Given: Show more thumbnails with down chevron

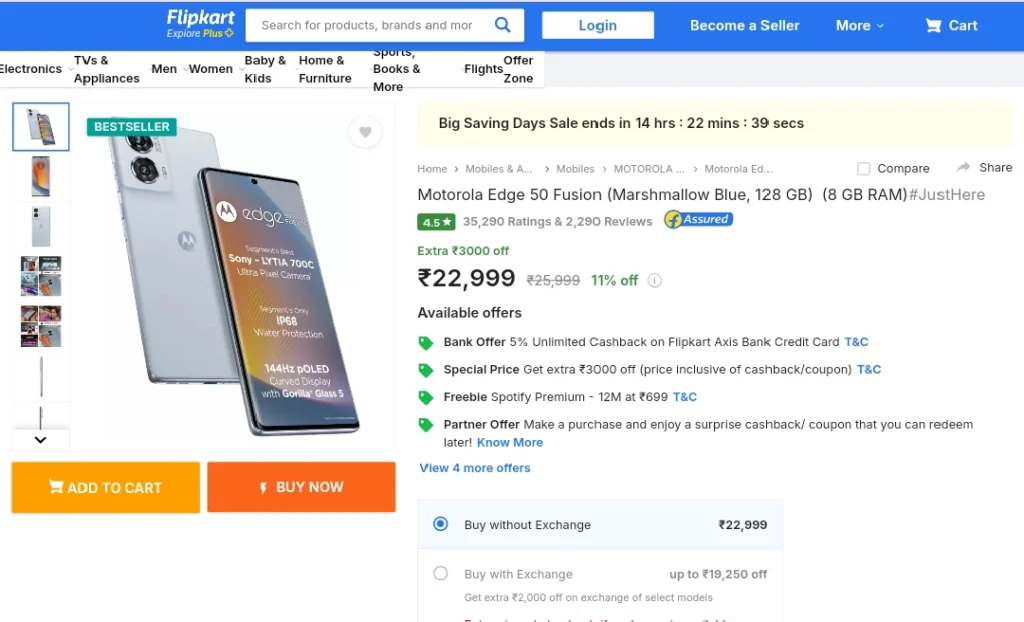Looking at the screenshot, I should pyautogui.click(x=40, y=440).
